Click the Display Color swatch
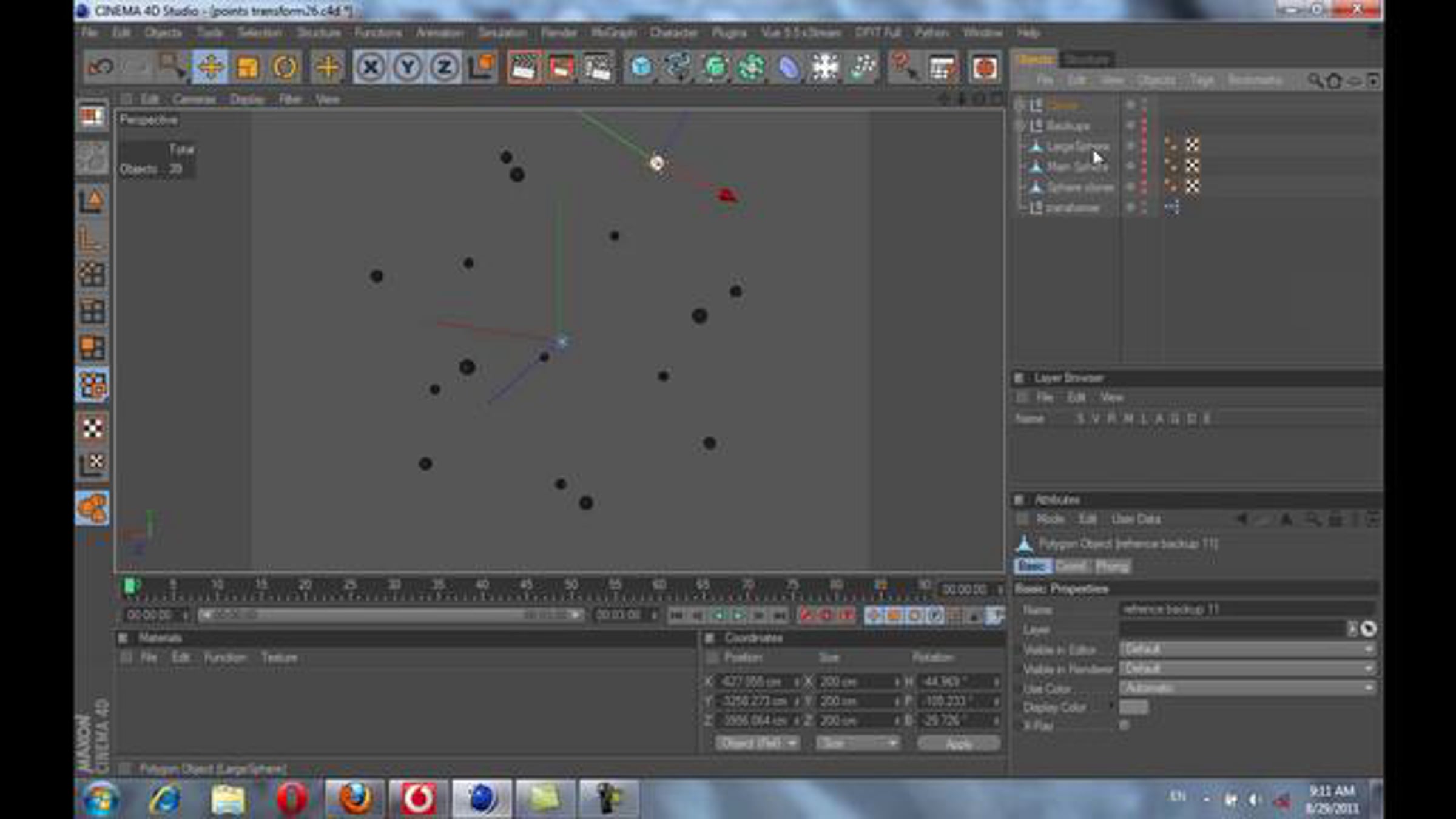 1133,707
